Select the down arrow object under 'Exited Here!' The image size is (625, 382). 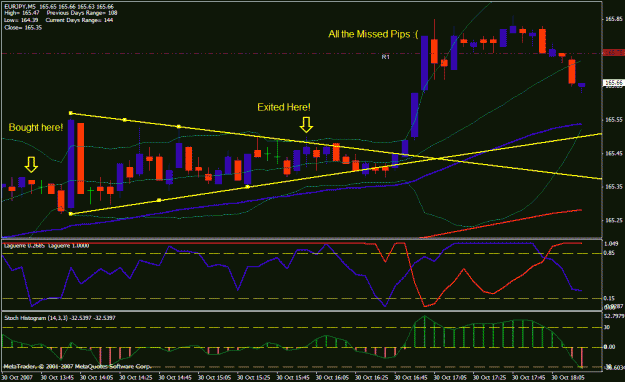coord(306,124)
